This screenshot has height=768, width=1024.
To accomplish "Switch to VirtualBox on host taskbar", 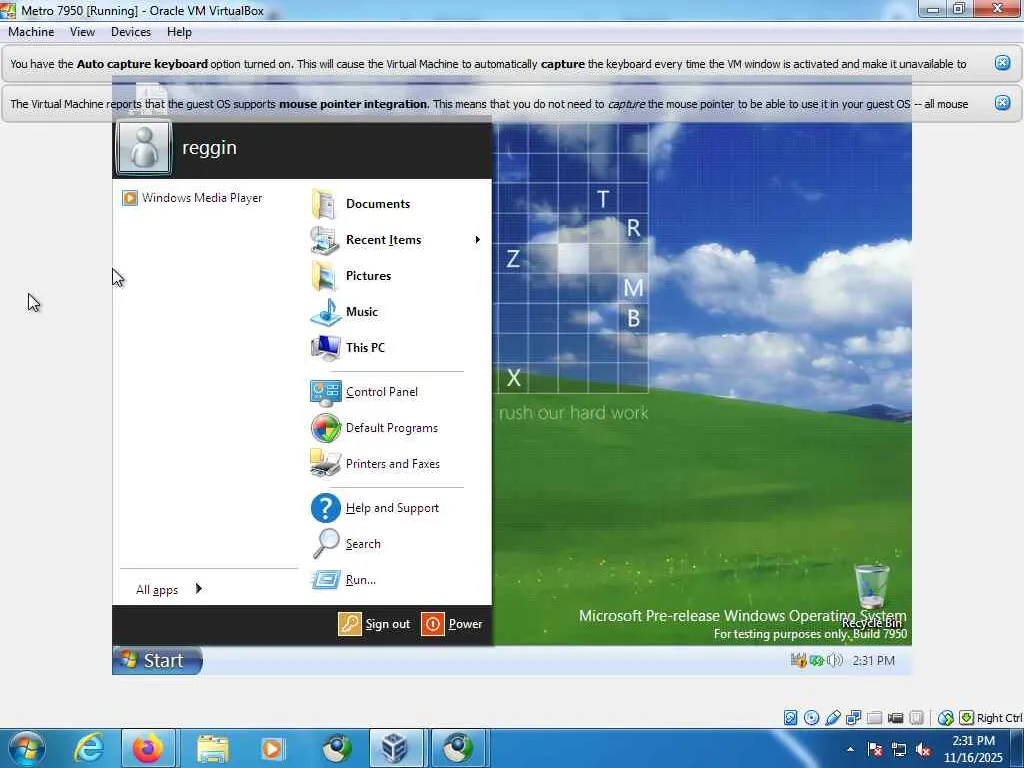I will coord(394,748).
